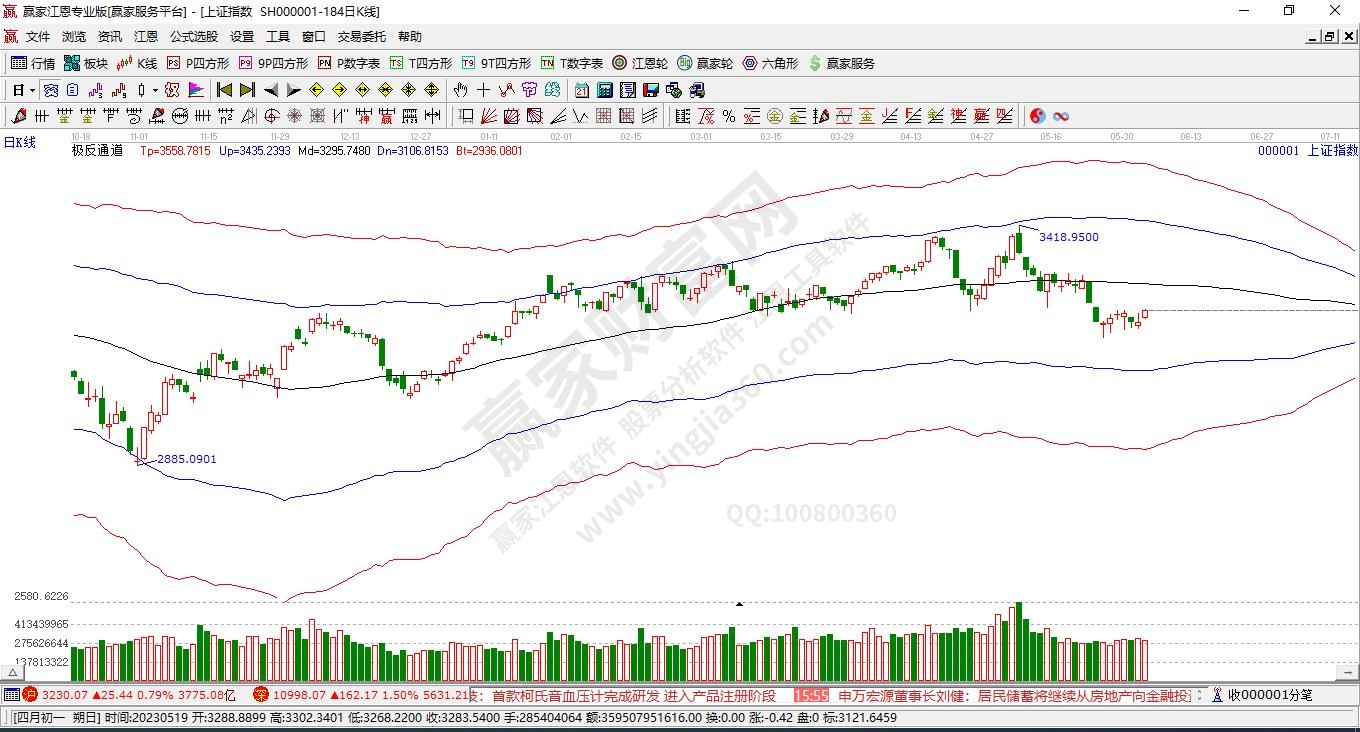The image size is (1360, 732).
Task: Expand the candlestick type dropdown arrow
Action: point(154,90)
